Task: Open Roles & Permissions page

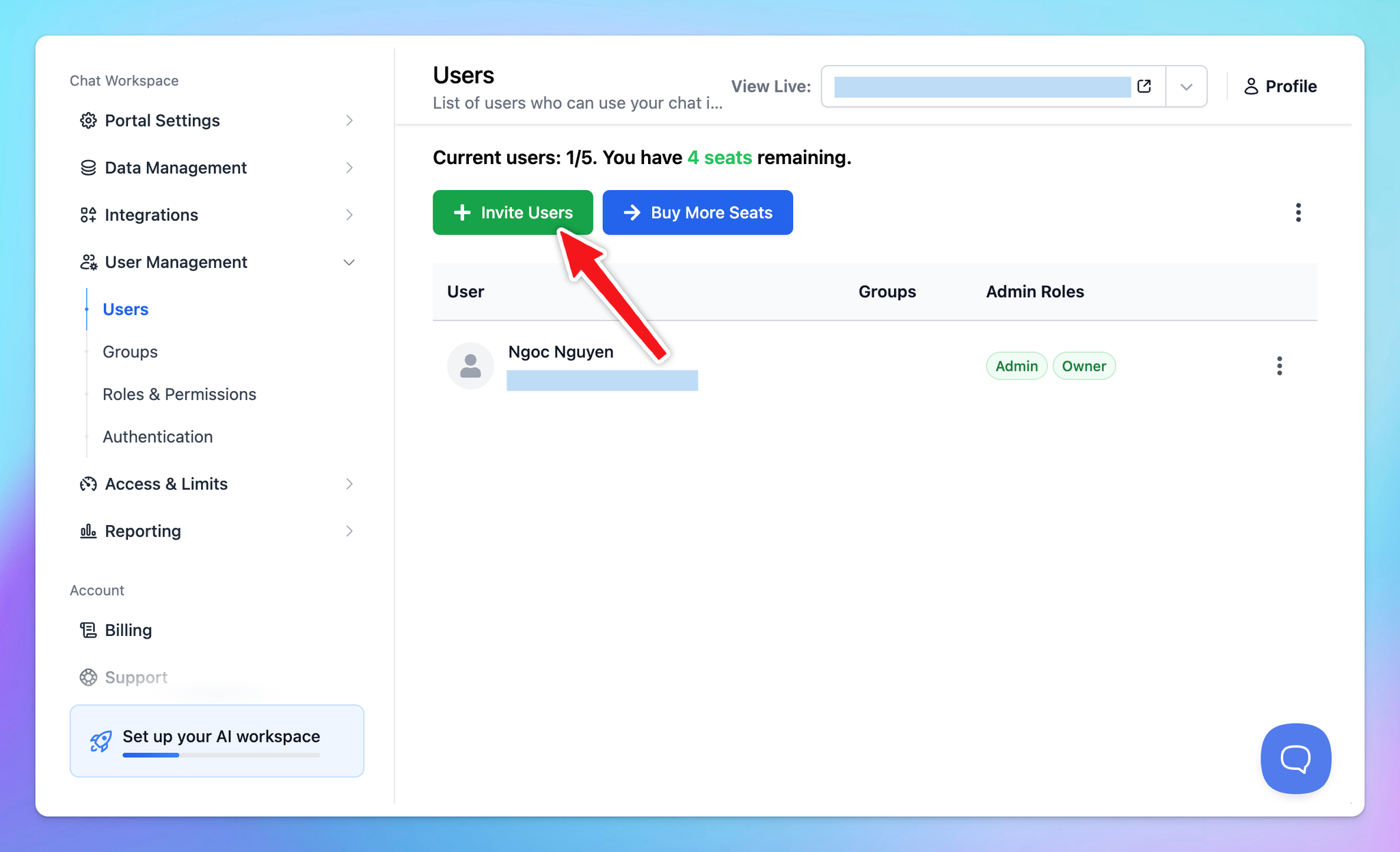Action: coord(179,394)
